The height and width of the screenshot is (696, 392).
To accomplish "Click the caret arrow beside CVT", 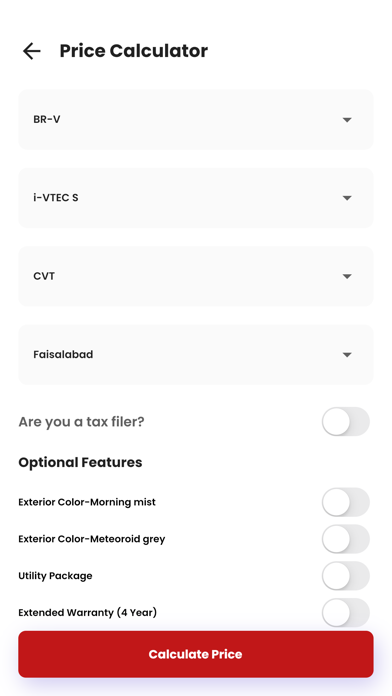I will [x=347, y=277].
